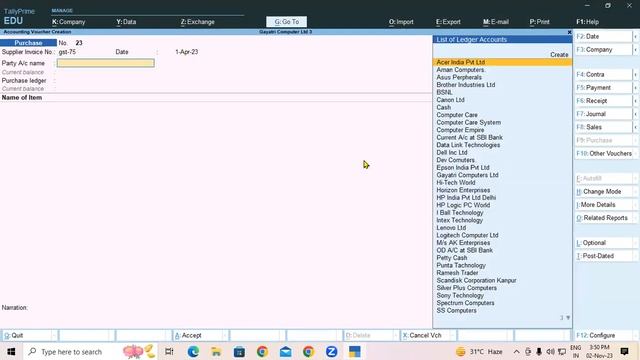Open File Explorer from taskbar

coord(216,351)
